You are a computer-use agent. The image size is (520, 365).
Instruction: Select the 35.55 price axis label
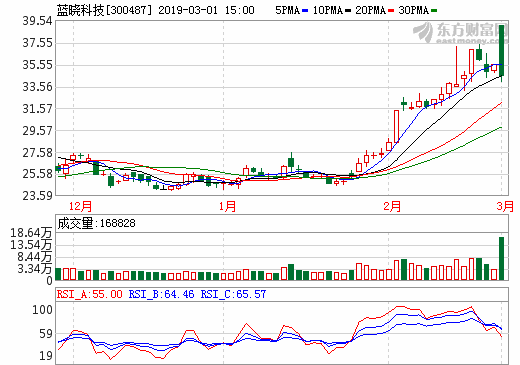[x=38, y=65]
